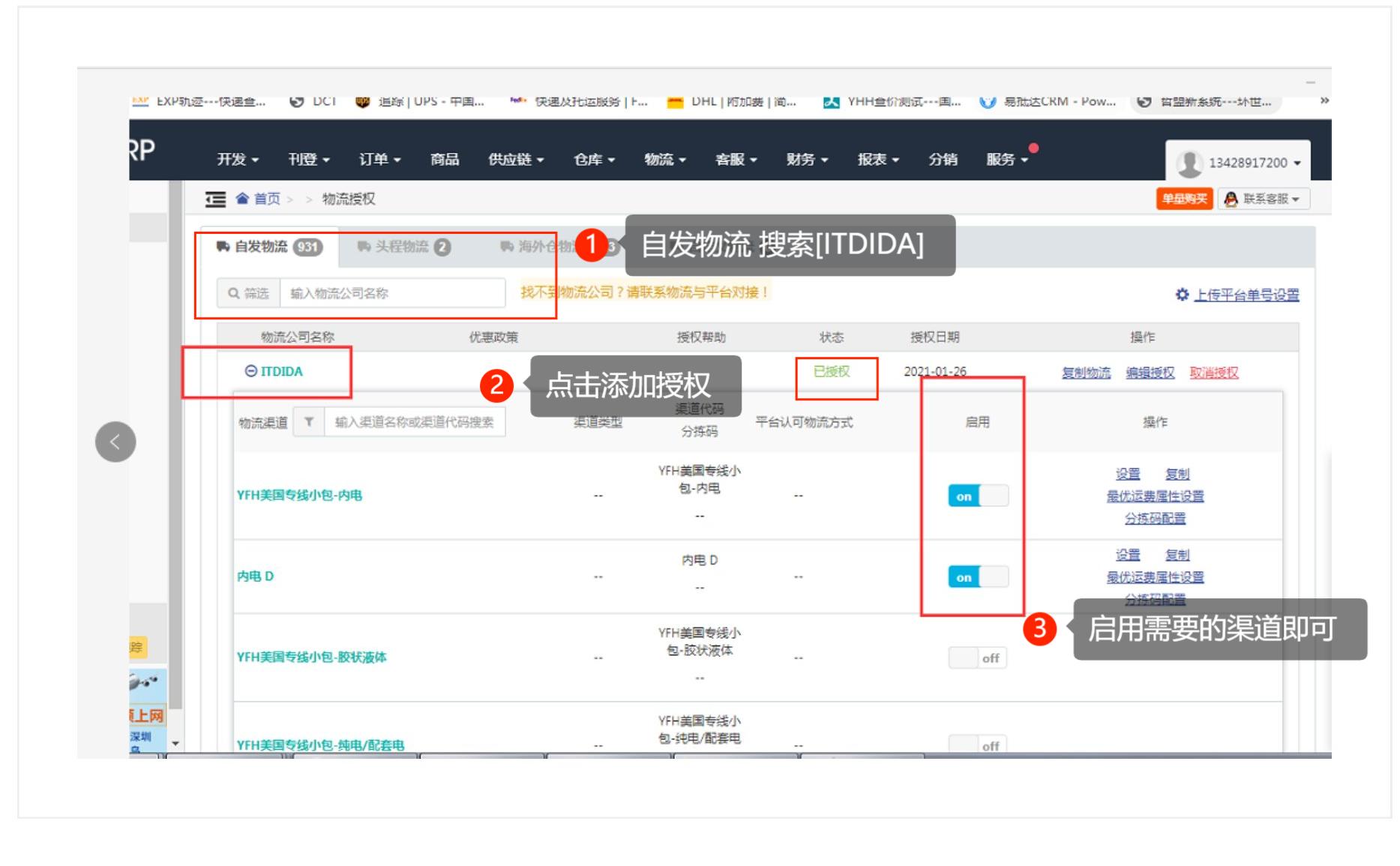
Task: Click the YFH美国专线小包-胶状液体 channel name
Action: pyautogui.click(x=311, y=658)
